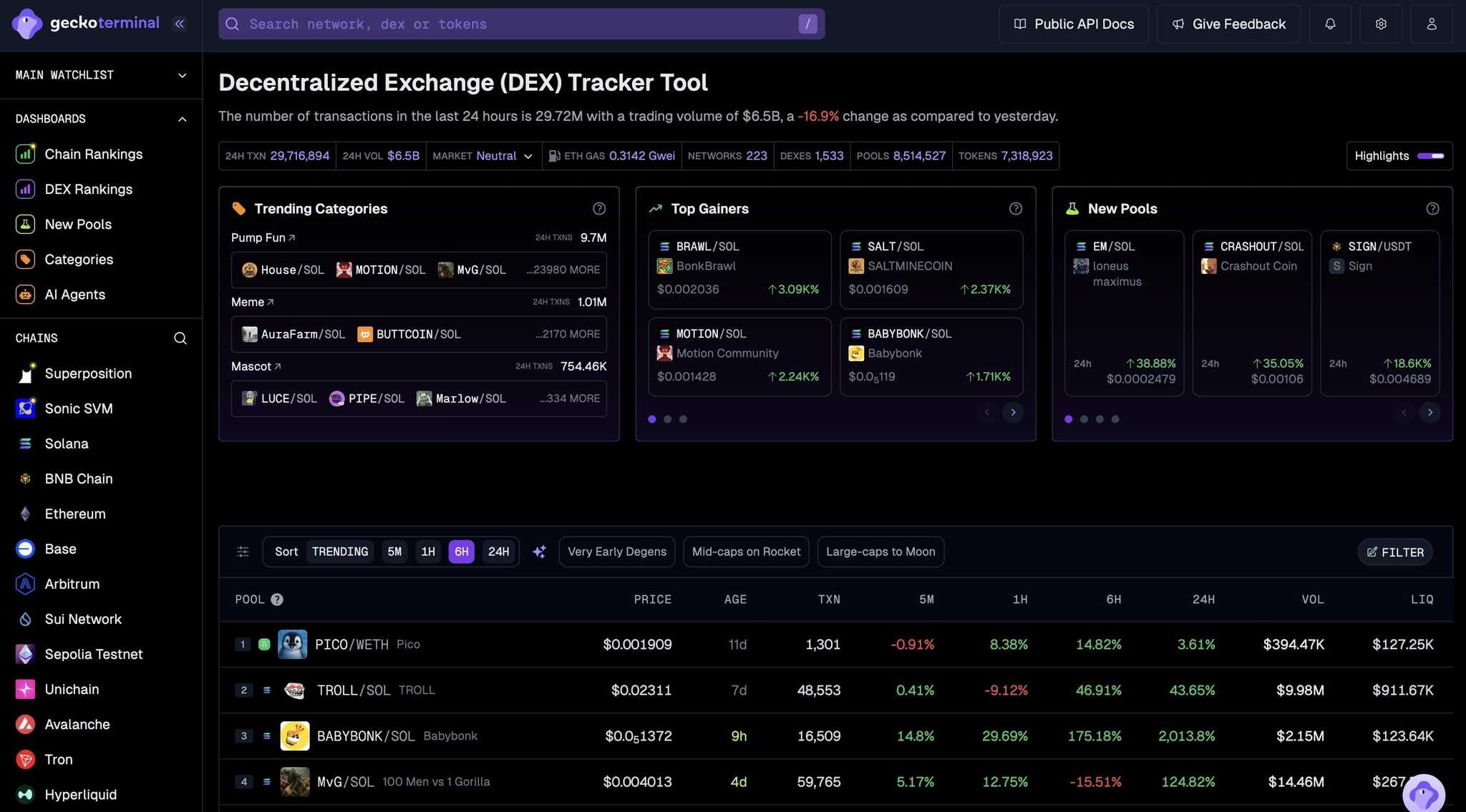
Task: Open MARKET Neutral dropdown
Action: 483,156
